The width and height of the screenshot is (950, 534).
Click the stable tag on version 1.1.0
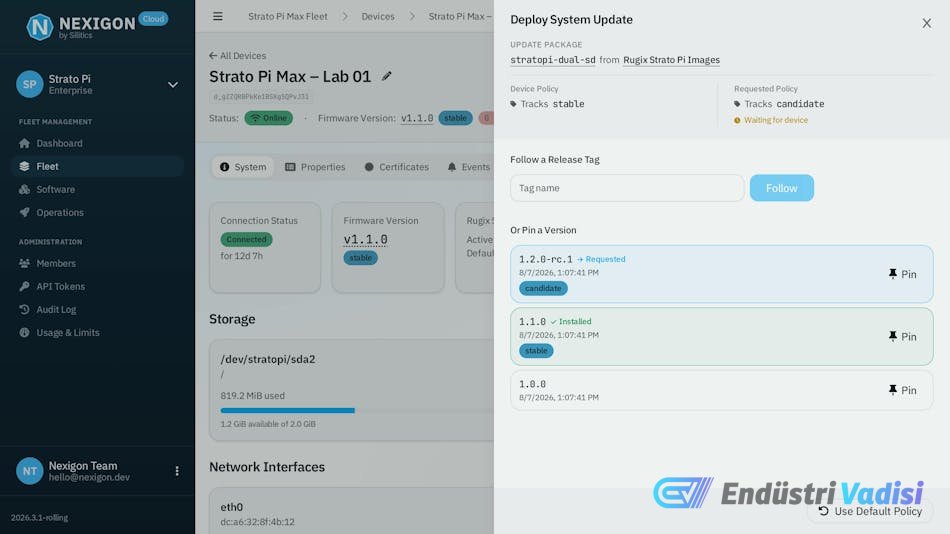[x=536, y=351]
